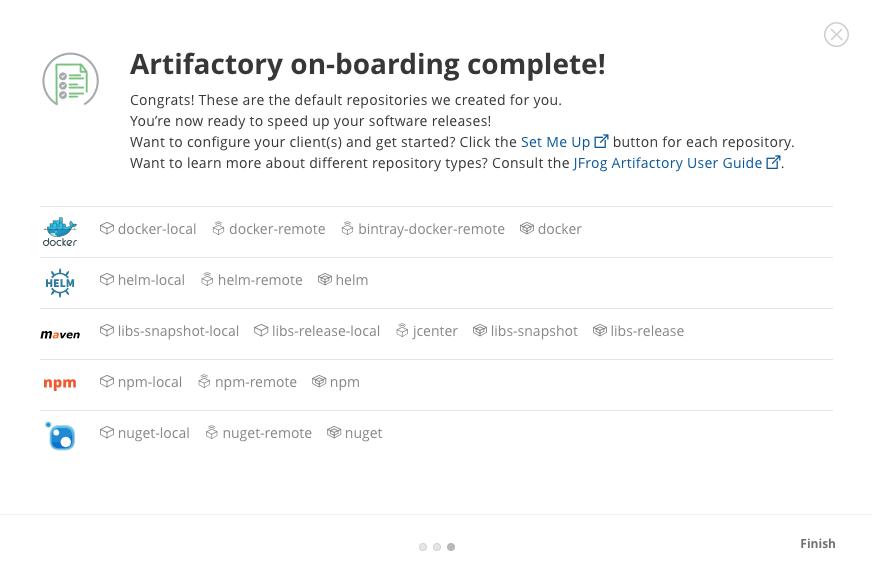872x574 pixels.
Task: Select the npm-remote repository
Action: point(256,382)
